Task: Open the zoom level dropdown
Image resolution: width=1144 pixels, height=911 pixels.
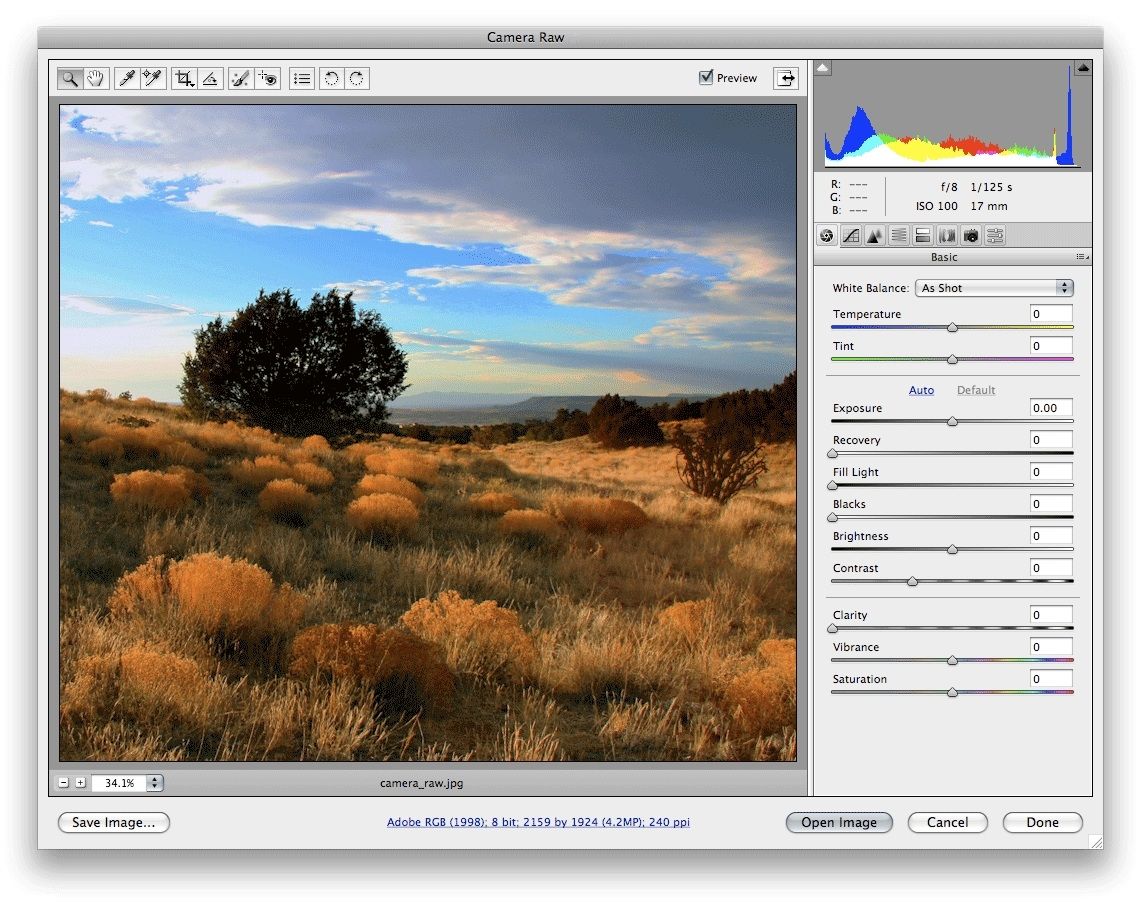Action: pyautogui.click(x=154, y=783)
